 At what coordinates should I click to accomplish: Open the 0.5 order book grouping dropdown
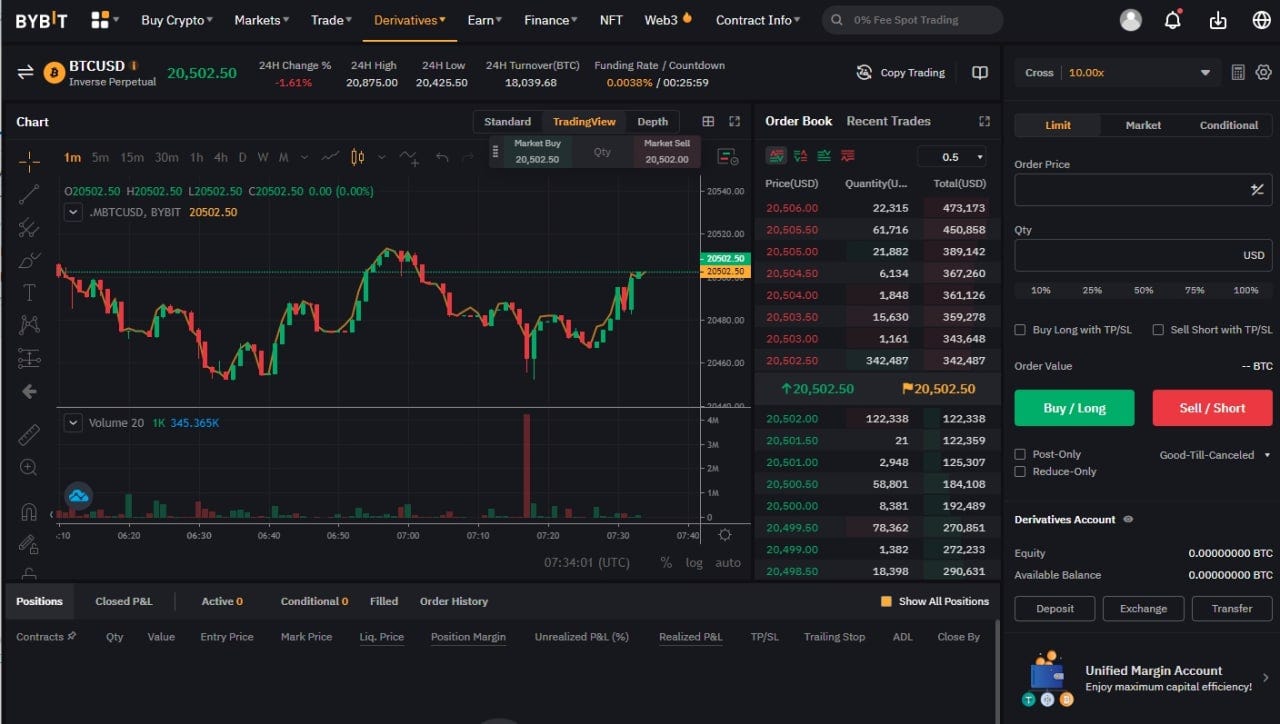click(954, 156)
